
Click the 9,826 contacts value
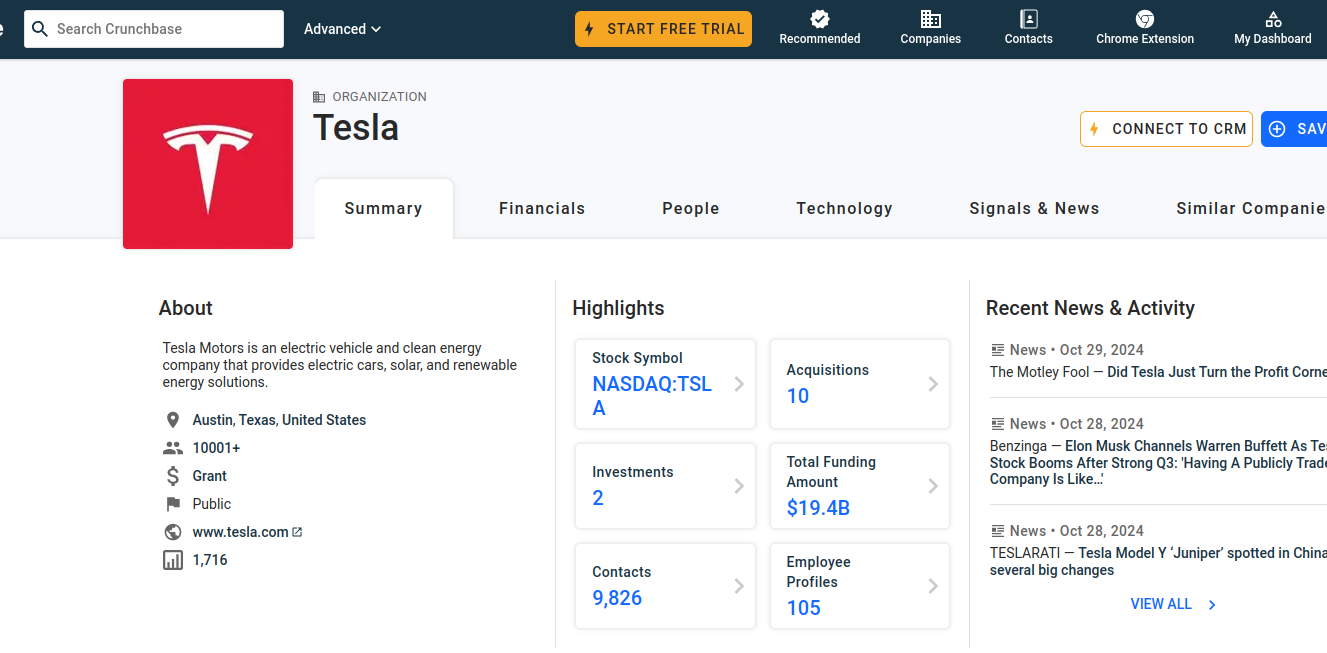617,598
